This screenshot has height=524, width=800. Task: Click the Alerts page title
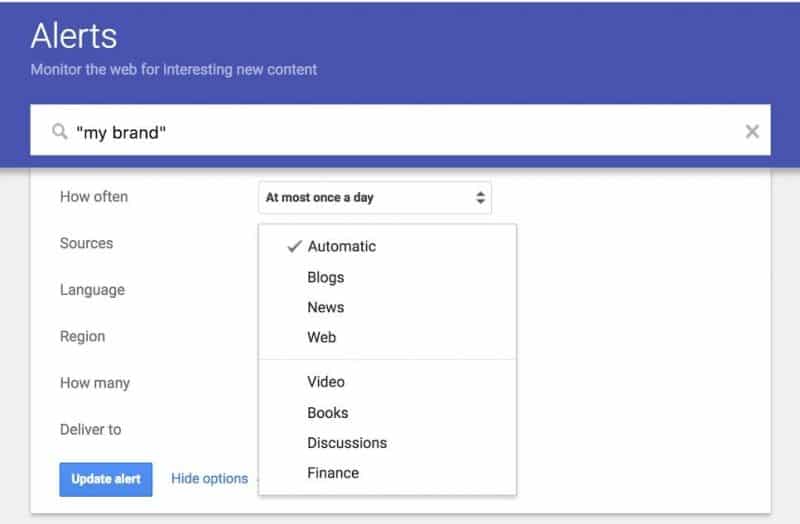(74, 36)
